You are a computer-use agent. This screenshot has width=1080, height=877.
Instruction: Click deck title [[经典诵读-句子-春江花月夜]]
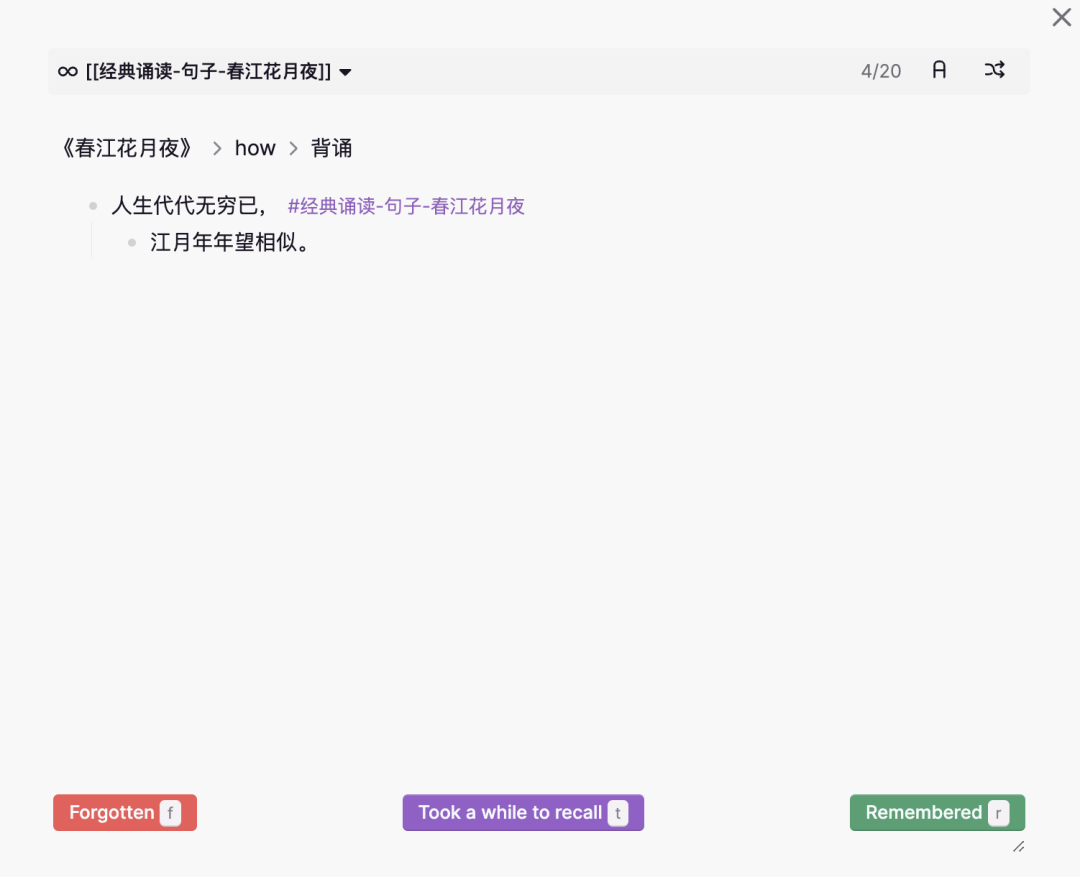coord(208,72)
